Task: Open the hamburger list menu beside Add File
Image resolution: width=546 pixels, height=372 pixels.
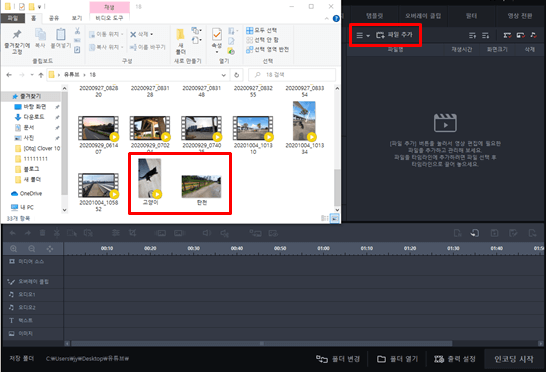Action: (x=362, y=35)
